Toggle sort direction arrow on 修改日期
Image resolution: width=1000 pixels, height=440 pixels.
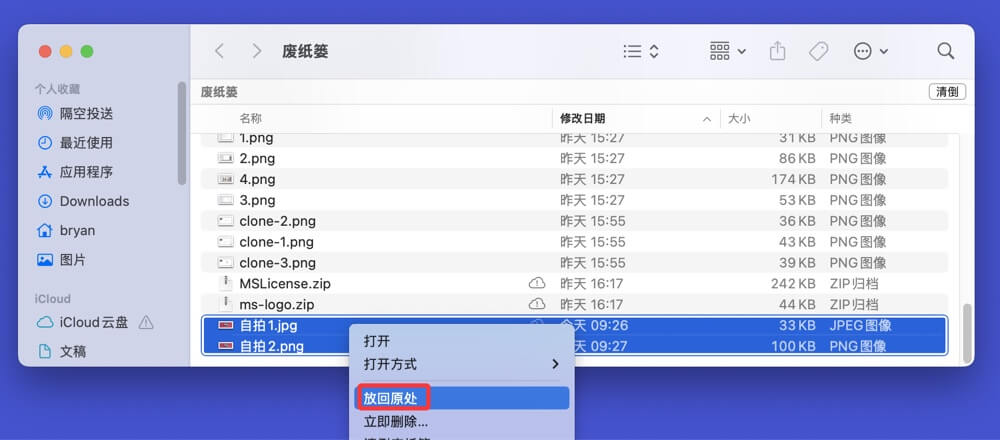707,119
